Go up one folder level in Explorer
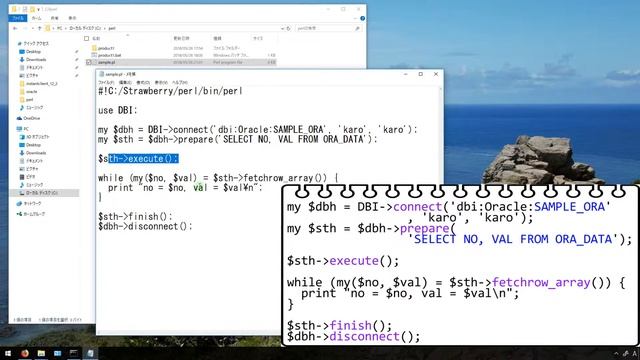The width and height of the screenshot is (640, 360). [x=40, y=28]
